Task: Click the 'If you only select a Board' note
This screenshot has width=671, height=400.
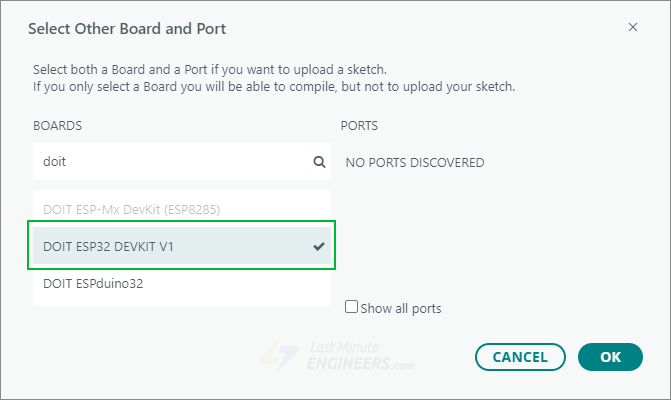Action: point(273,86)
